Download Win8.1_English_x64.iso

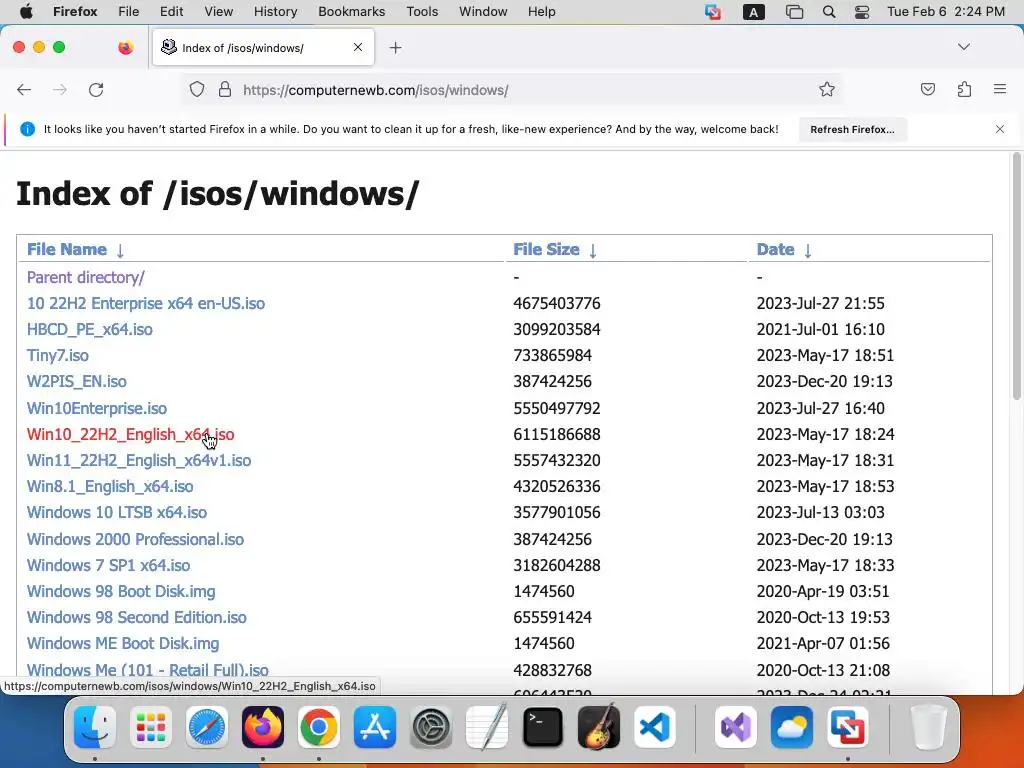pyautogui.click(x=110, y=487)
